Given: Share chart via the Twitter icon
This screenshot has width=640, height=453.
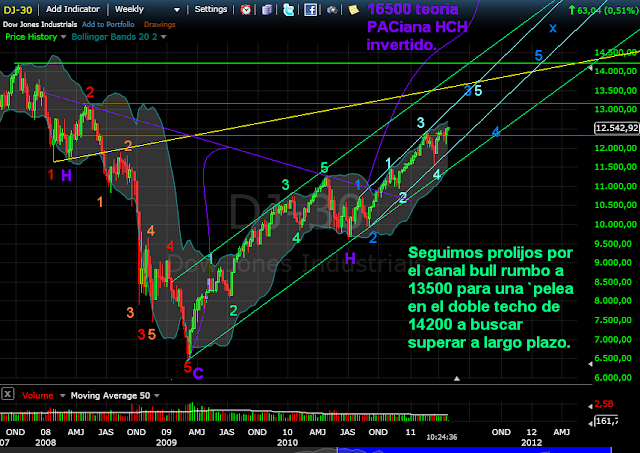Looking at the screenshot, I should tap(289, 9).
